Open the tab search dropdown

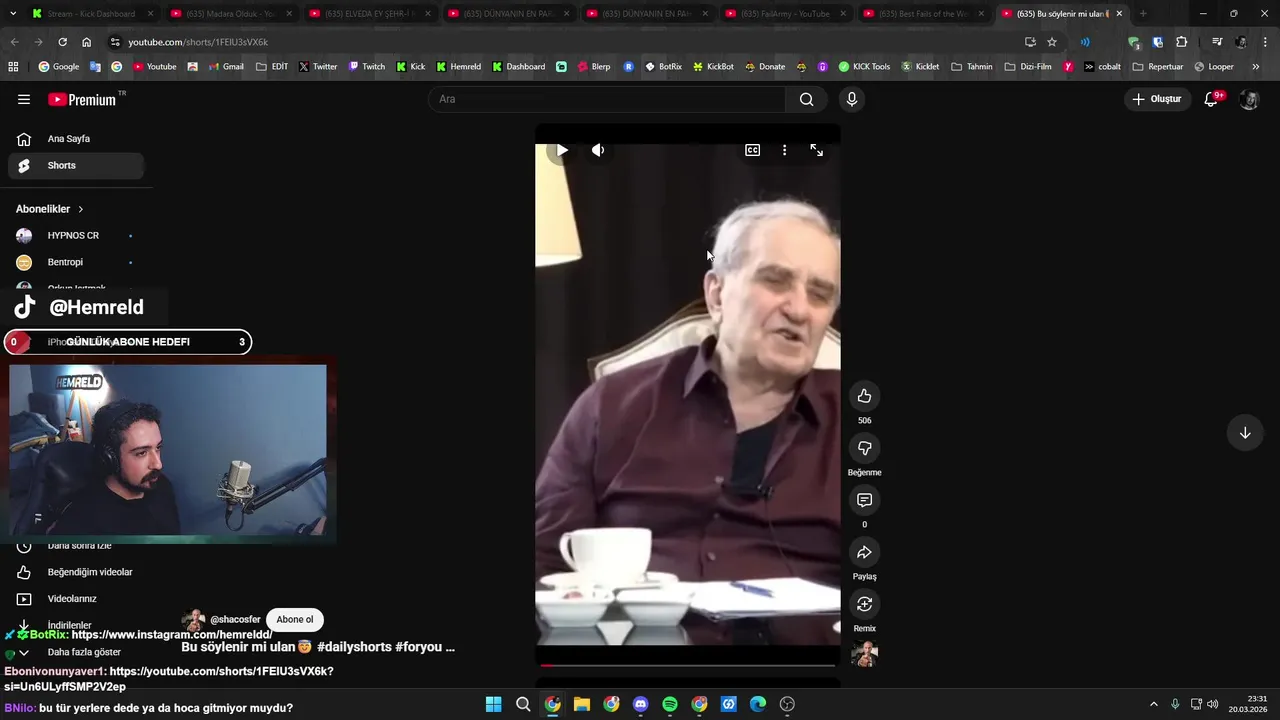pyautogui.click(x=12, y=14)
